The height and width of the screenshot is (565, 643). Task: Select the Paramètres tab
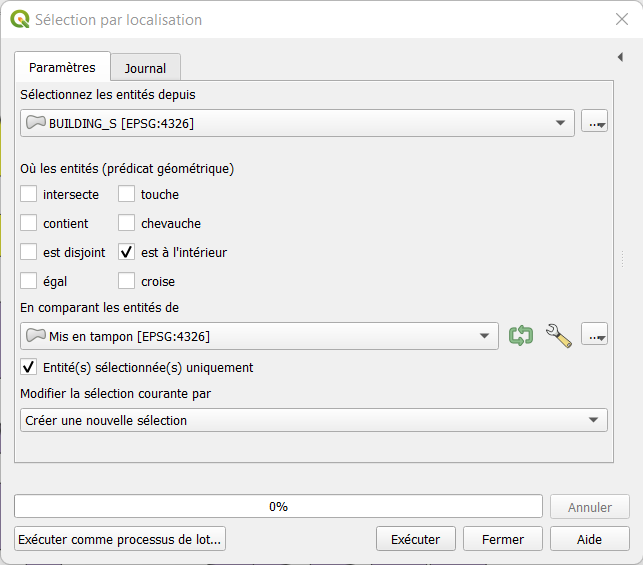point(62,67)
